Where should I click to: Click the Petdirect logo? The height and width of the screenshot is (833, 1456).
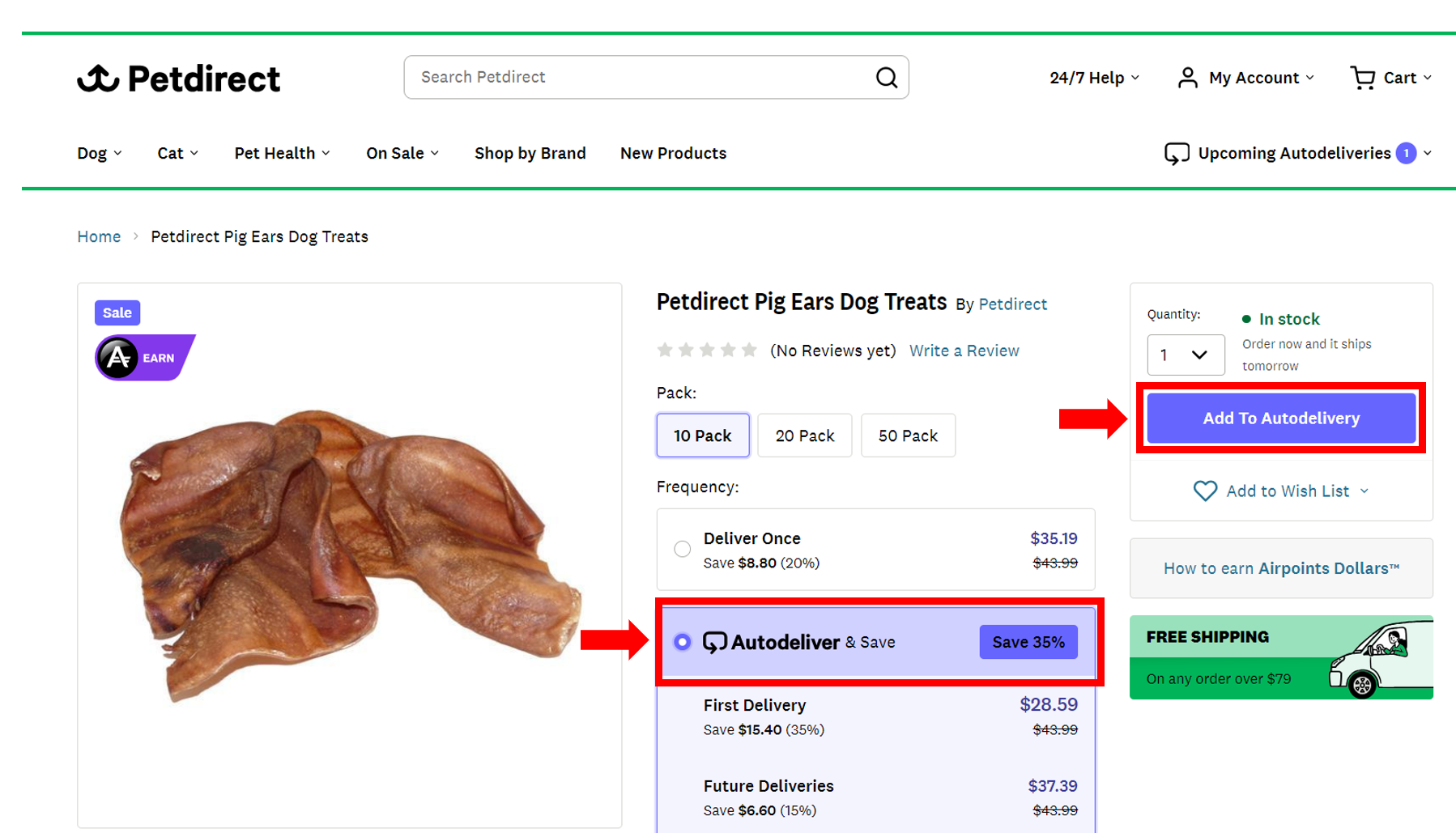click(x=178, y=79)
